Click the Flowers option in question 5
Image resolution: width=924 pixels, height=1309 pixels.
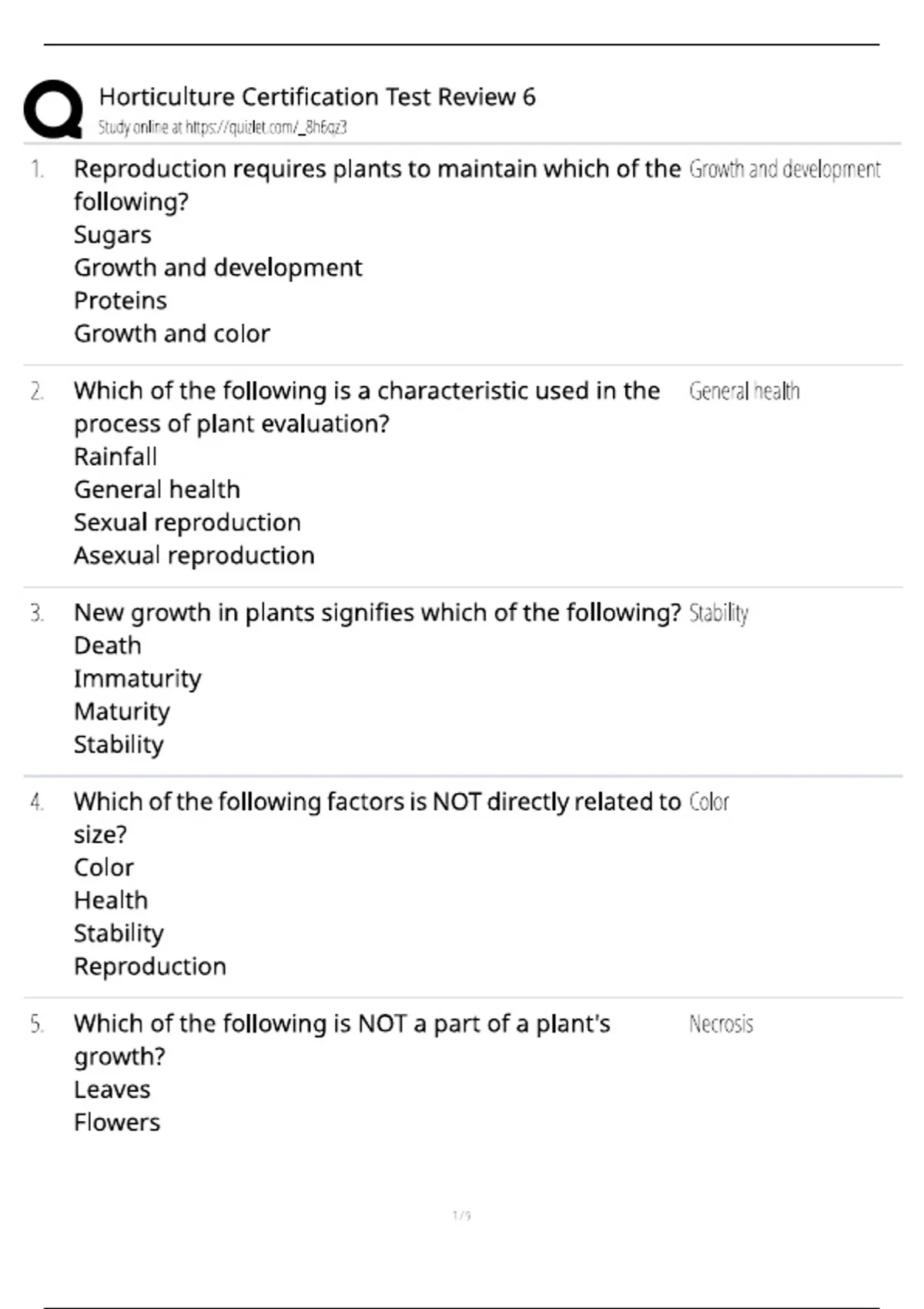pos(117,1123)
